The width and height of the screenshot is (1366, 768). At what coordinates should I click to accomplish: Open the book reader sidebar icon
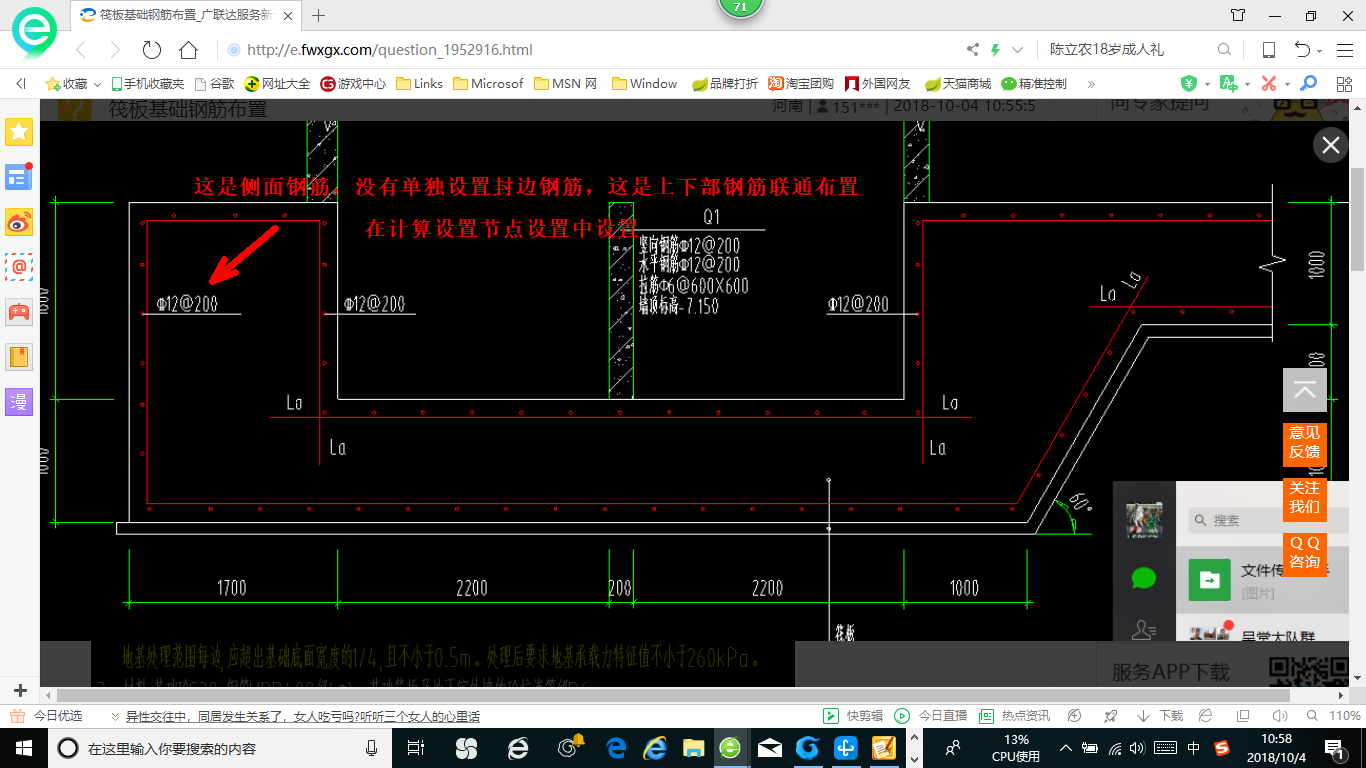19,357
